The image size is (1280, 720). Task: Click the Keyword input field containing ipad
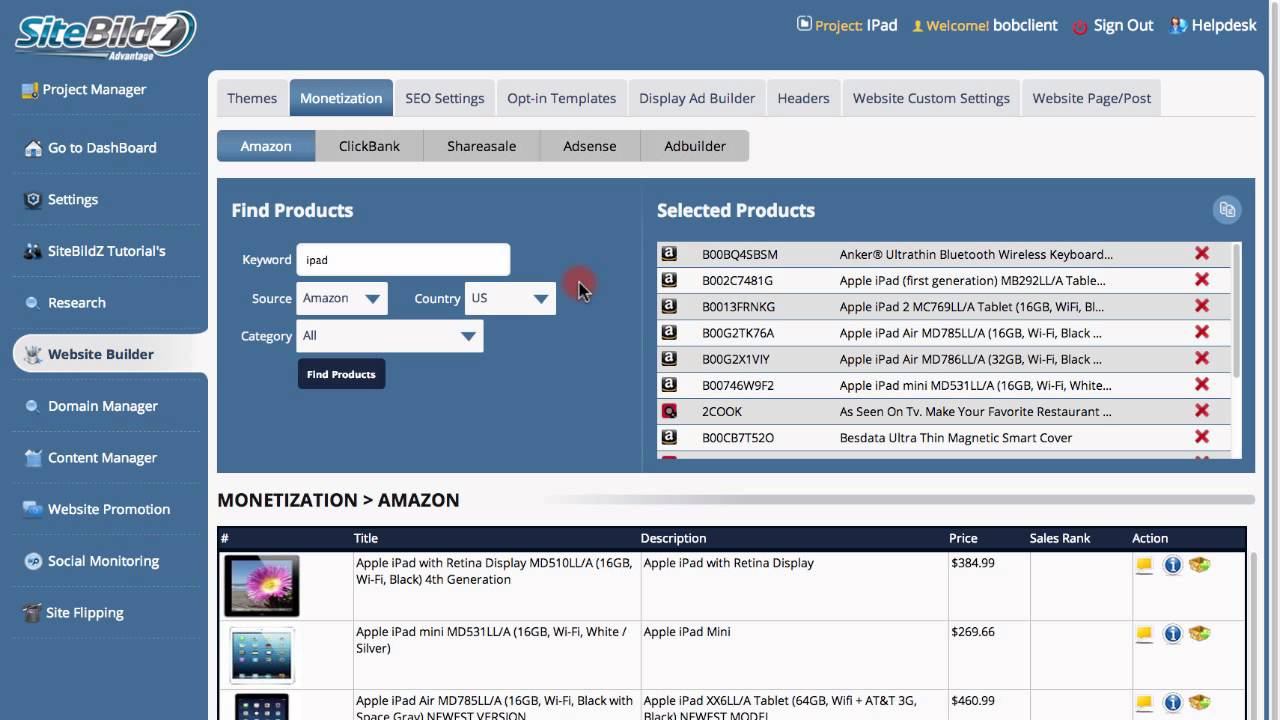click(403, 260)
